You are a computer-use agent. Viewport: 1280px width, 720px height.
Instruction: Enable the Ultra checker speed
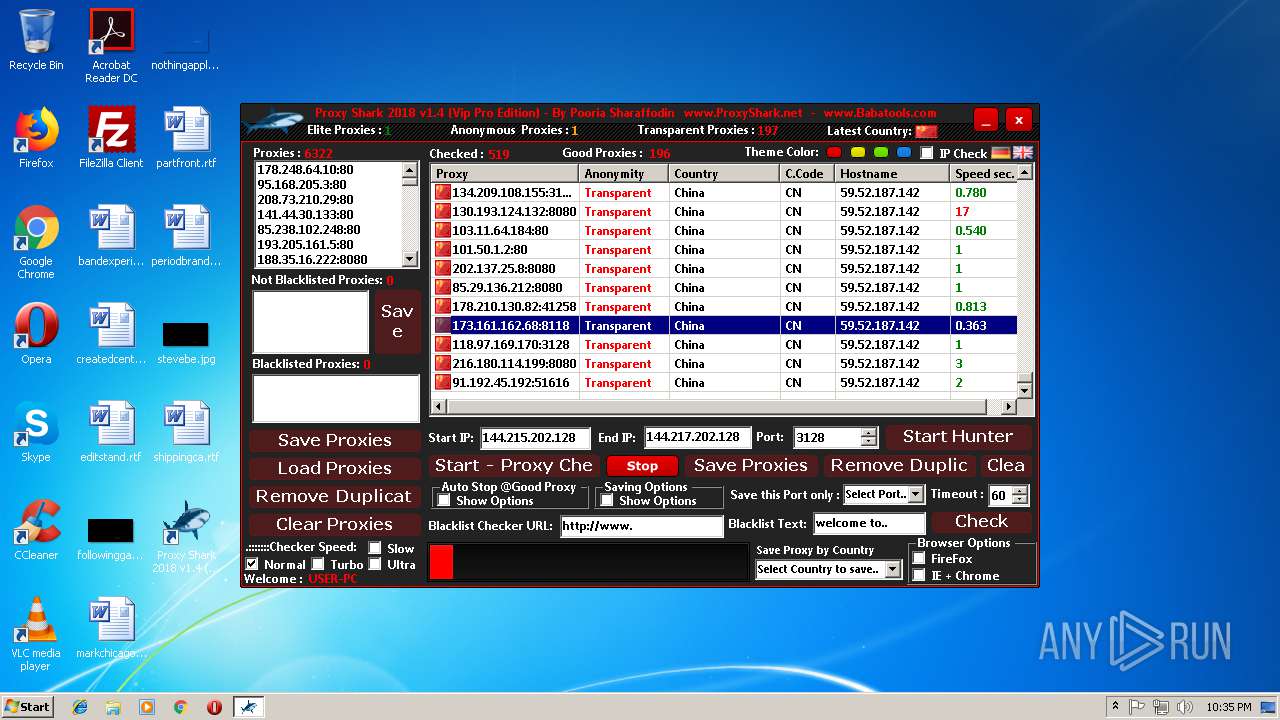(x=375, y=564)
